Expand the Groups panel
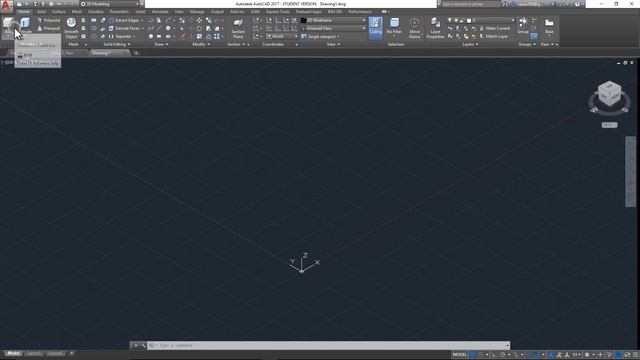 click(527, 44)
